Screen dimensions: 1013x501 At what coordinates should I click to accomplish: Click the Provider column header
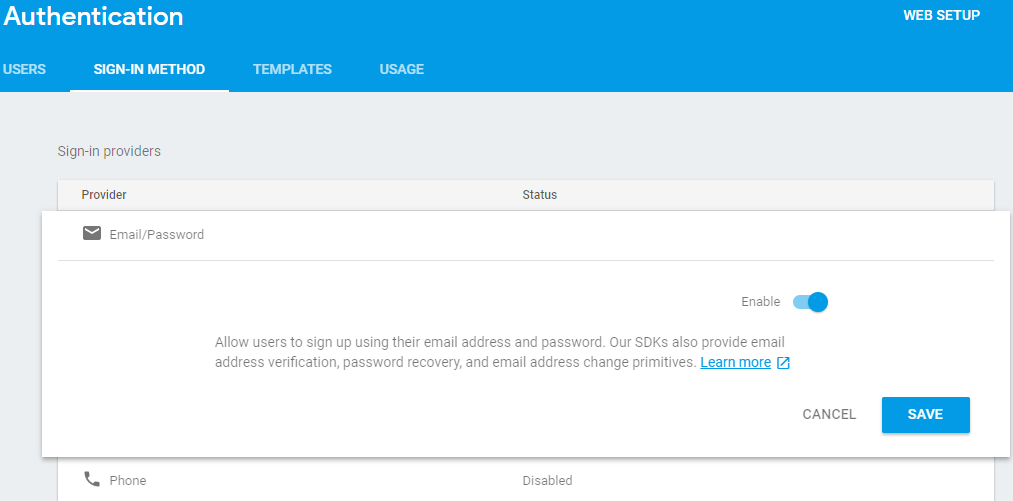[x=104, y=195]
